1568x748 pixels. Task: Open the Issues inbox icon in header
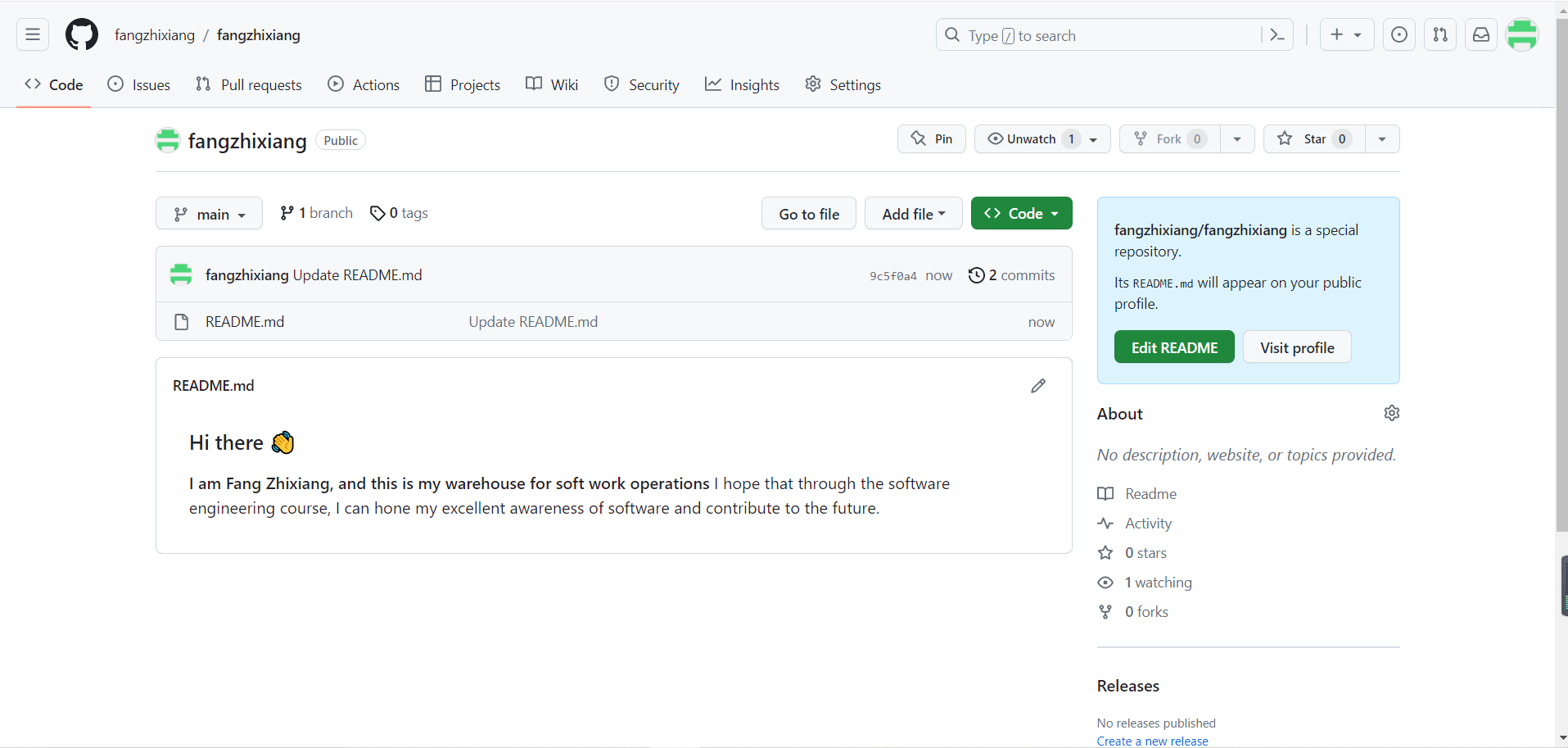pyautogui.click(x=1399, y=34)
